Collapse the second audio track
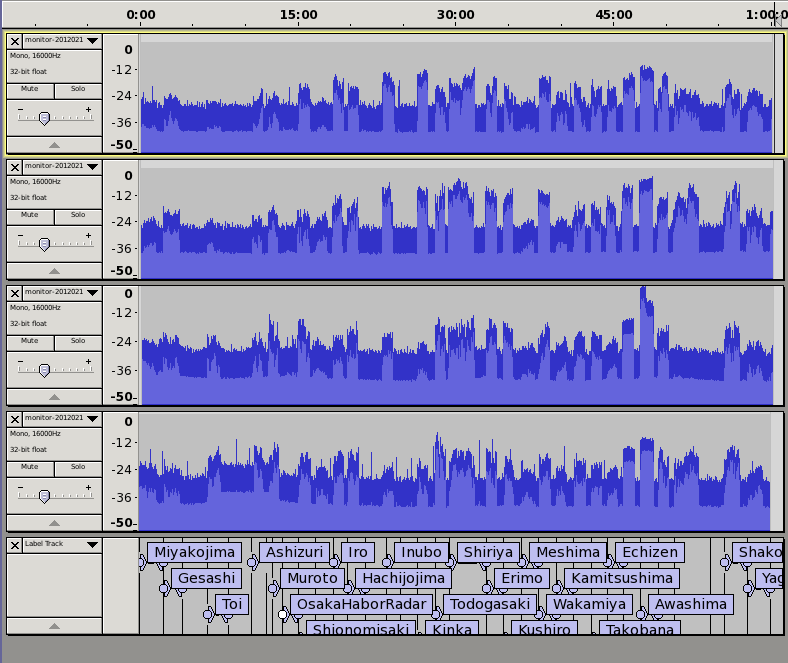The height and width of the screenshot is (663, 788). [54, 271]
